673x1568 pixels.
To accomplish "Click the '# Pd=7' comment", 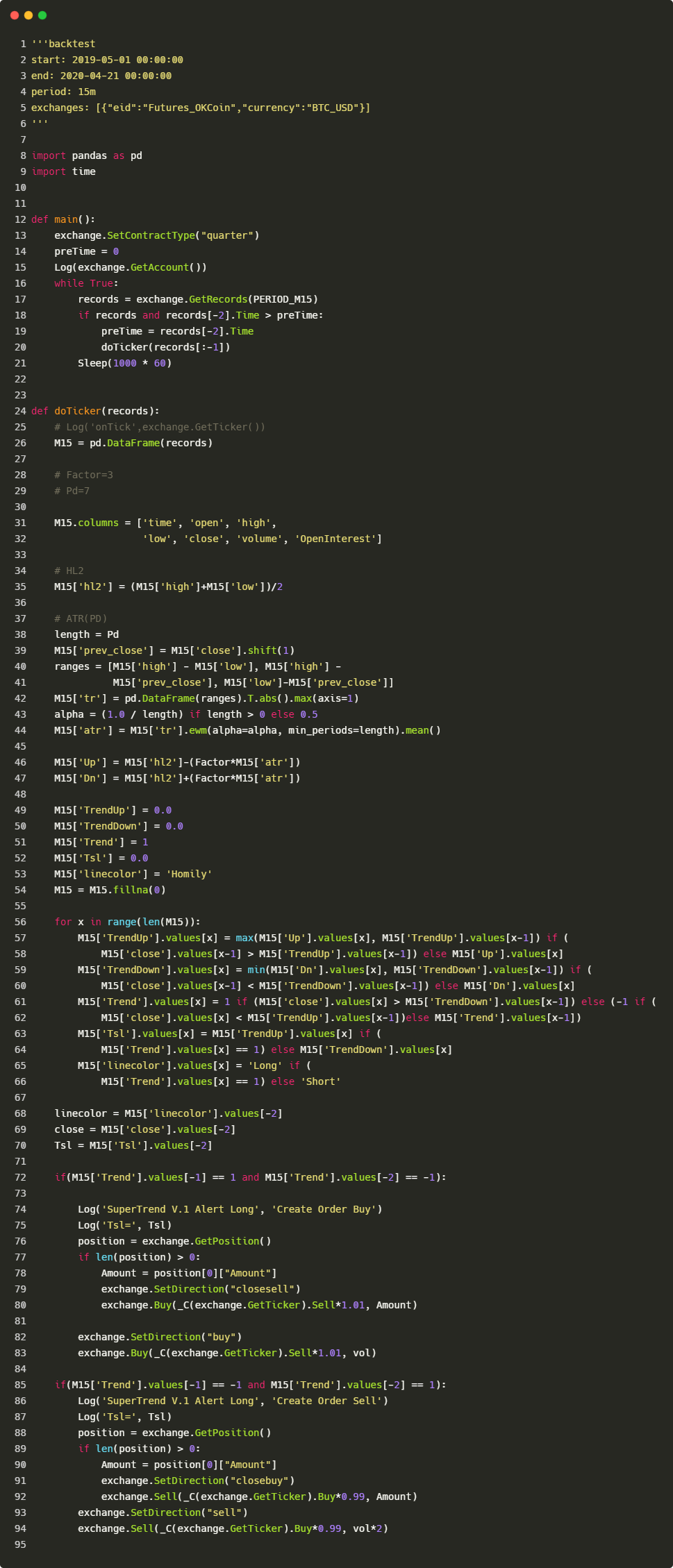I will 72,491.
